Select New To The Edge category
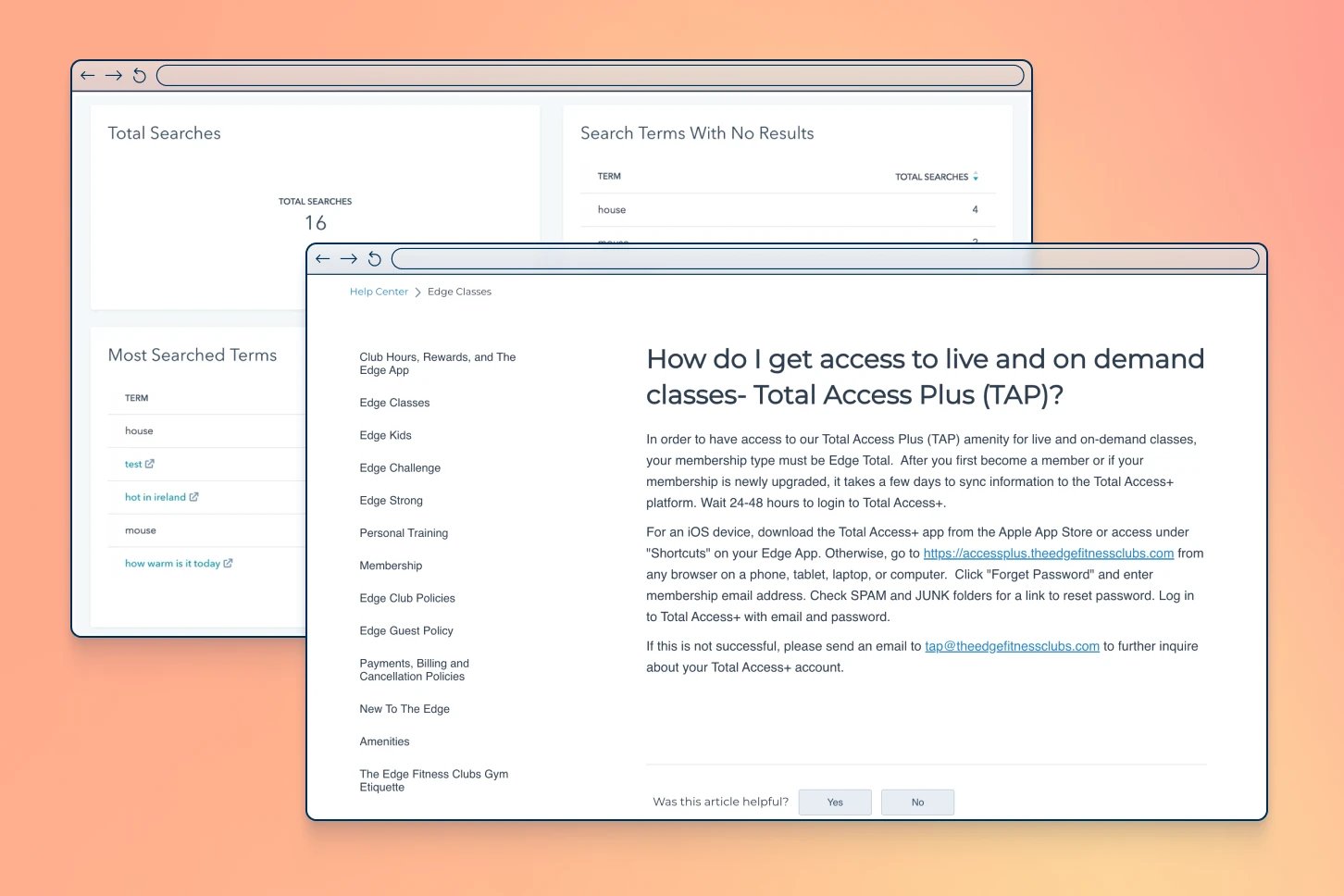Screen dimensions: 1344x896 tap(404, 709)
